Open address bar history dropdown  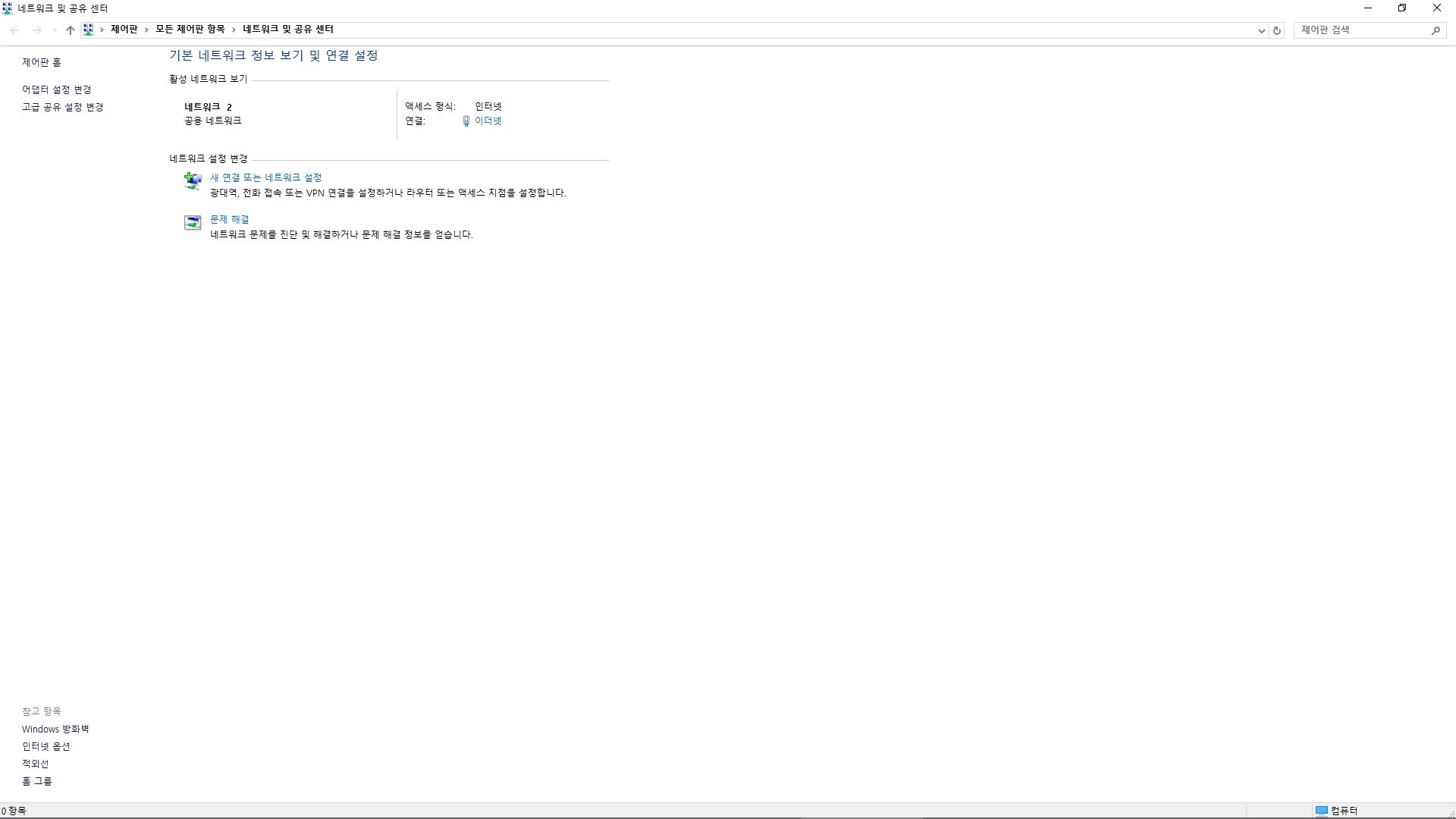point(1262,30)
